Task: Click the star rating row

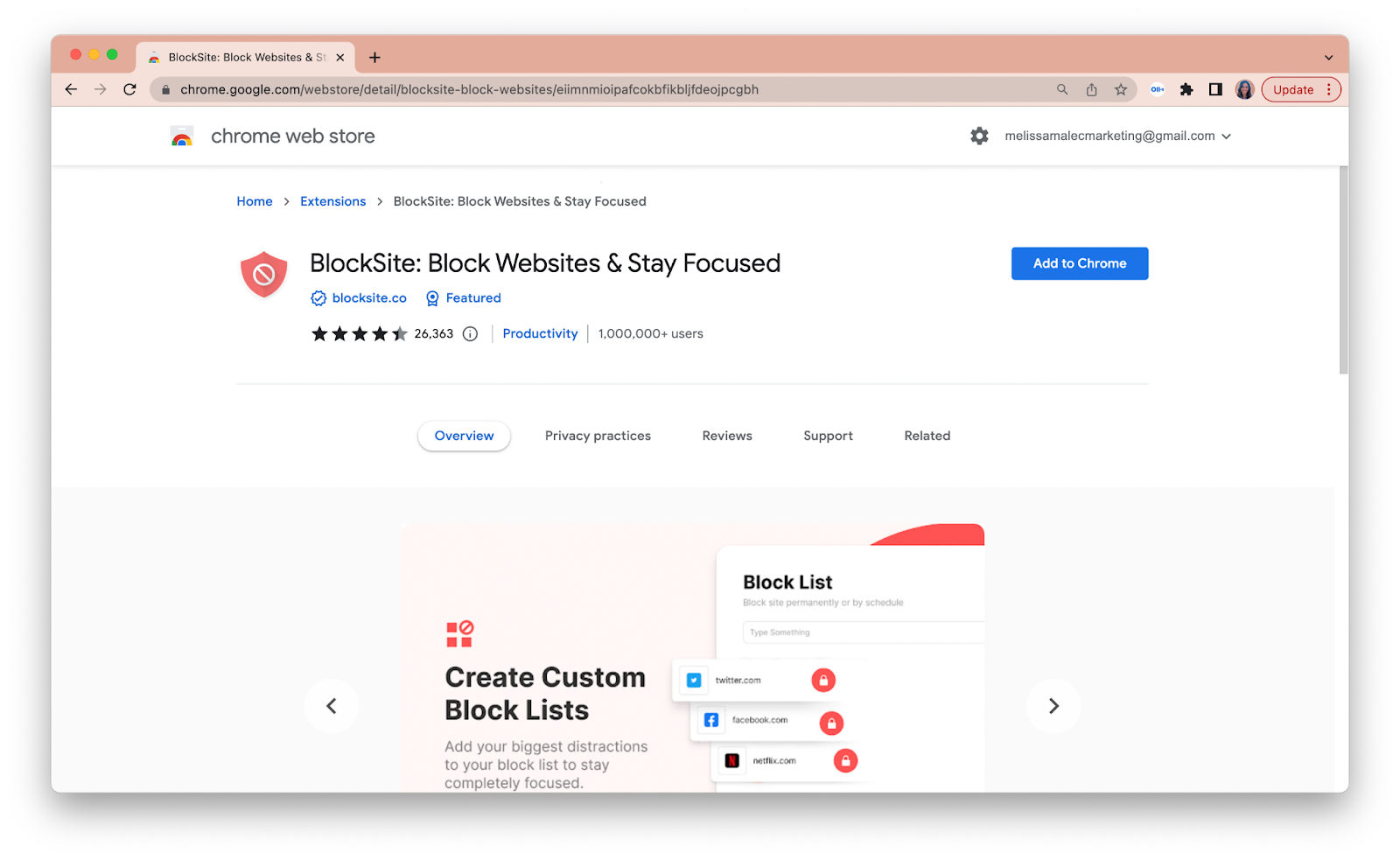Action: point(360,333)
